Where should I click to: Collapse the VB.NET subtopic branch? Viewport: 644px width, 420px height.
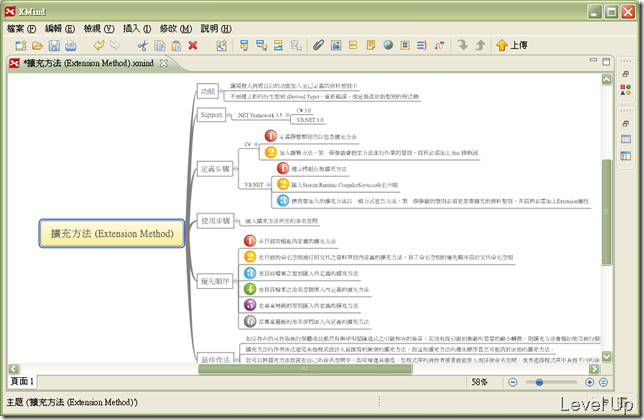pos(269,185)
